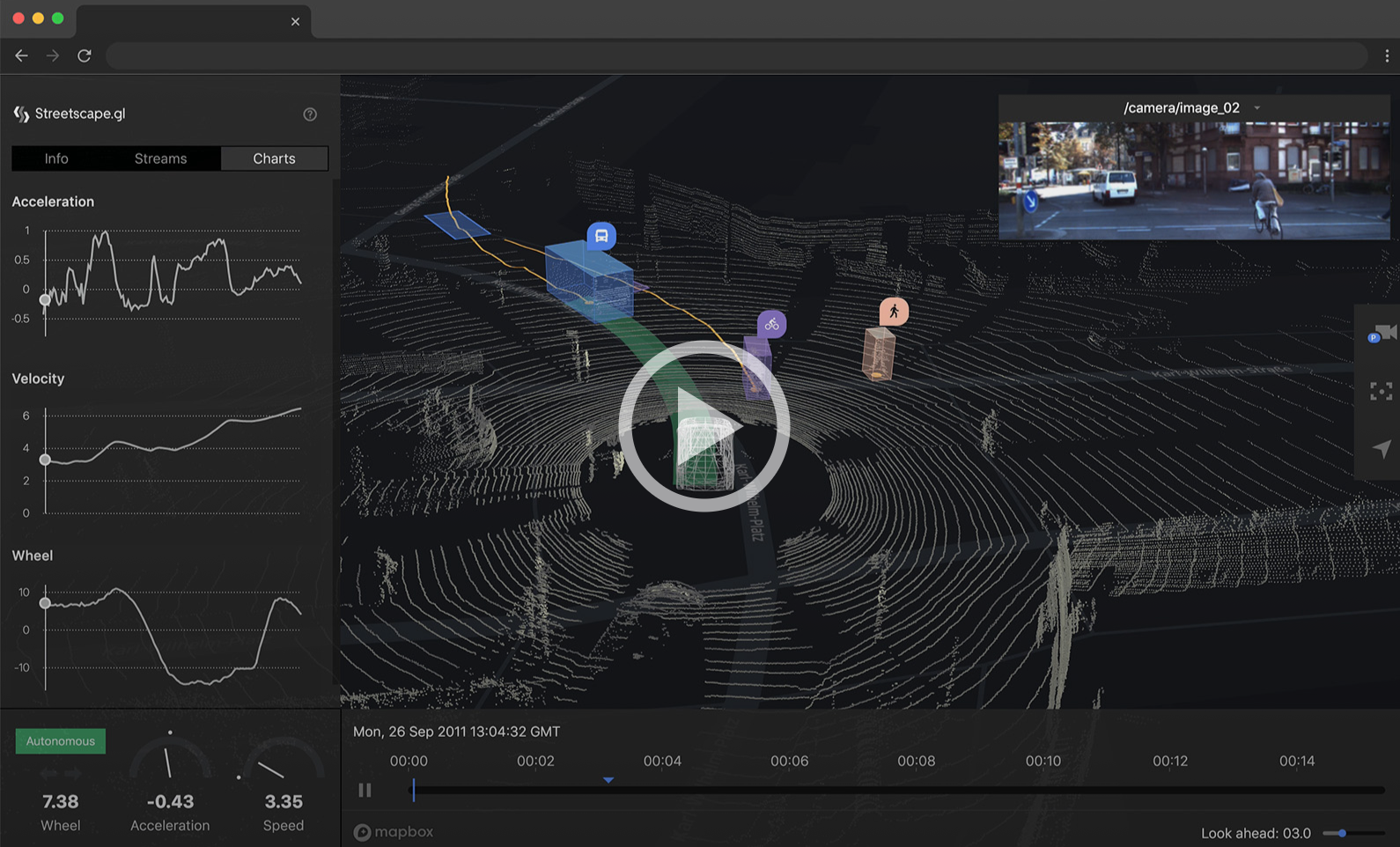Click the Velocity chart plot

[173, 460]
